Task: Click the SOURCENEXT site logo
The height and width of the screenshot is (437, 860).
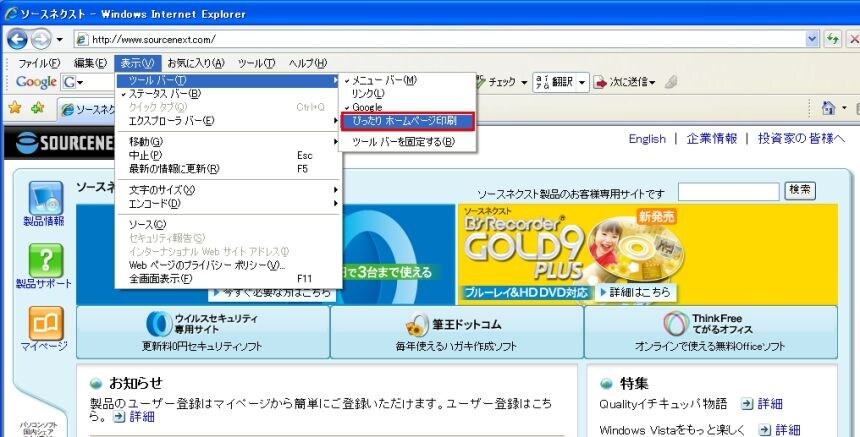Action: 65,143
